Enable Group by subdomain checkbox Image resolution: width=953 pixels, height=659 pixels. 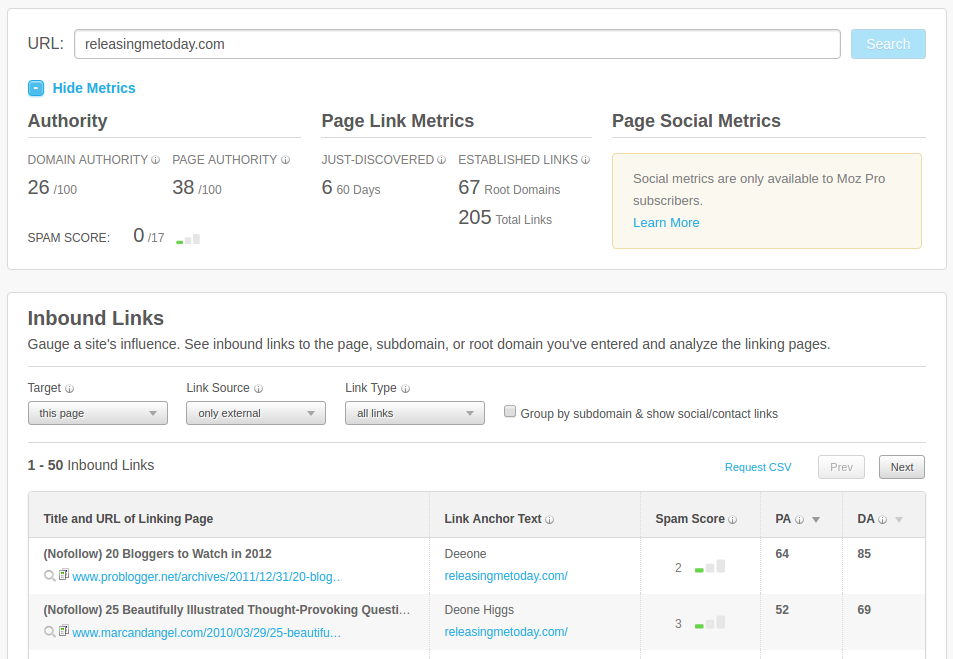510,412
